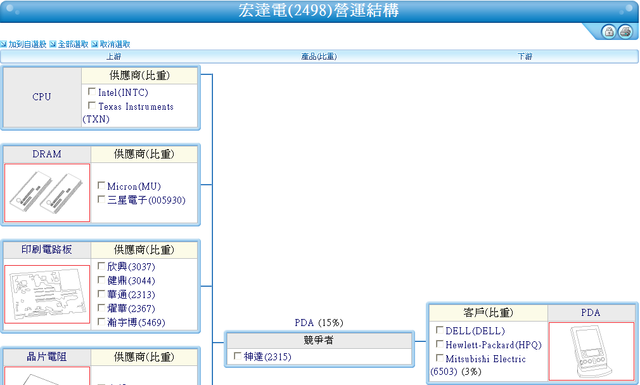Click 供應商(比重) header in 晶片電阻 box
640x385 pixels.
click(144, 357)
